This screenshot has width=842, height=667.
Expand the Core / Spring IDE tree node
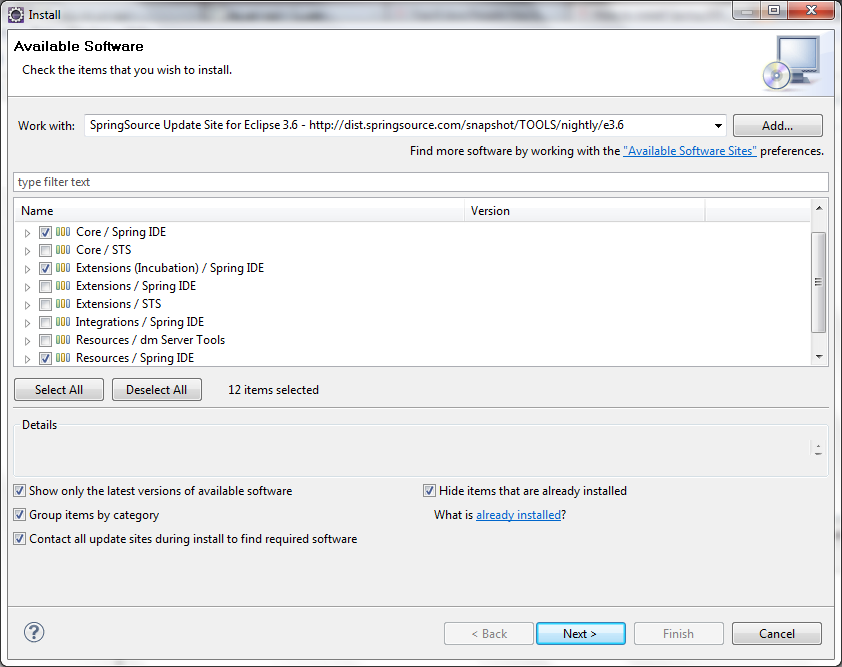pyautogui.click(x=27, y=231)
